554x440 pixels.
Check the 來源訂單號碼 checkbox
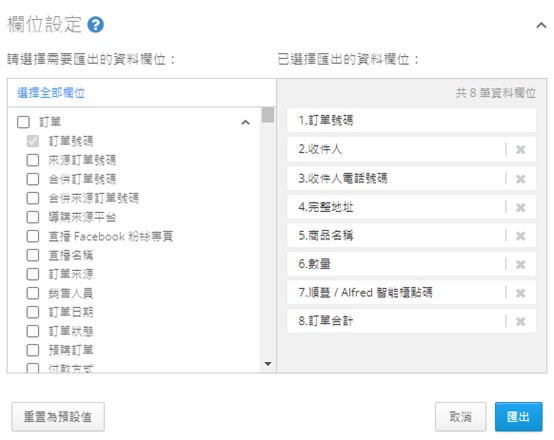(33, 160)
